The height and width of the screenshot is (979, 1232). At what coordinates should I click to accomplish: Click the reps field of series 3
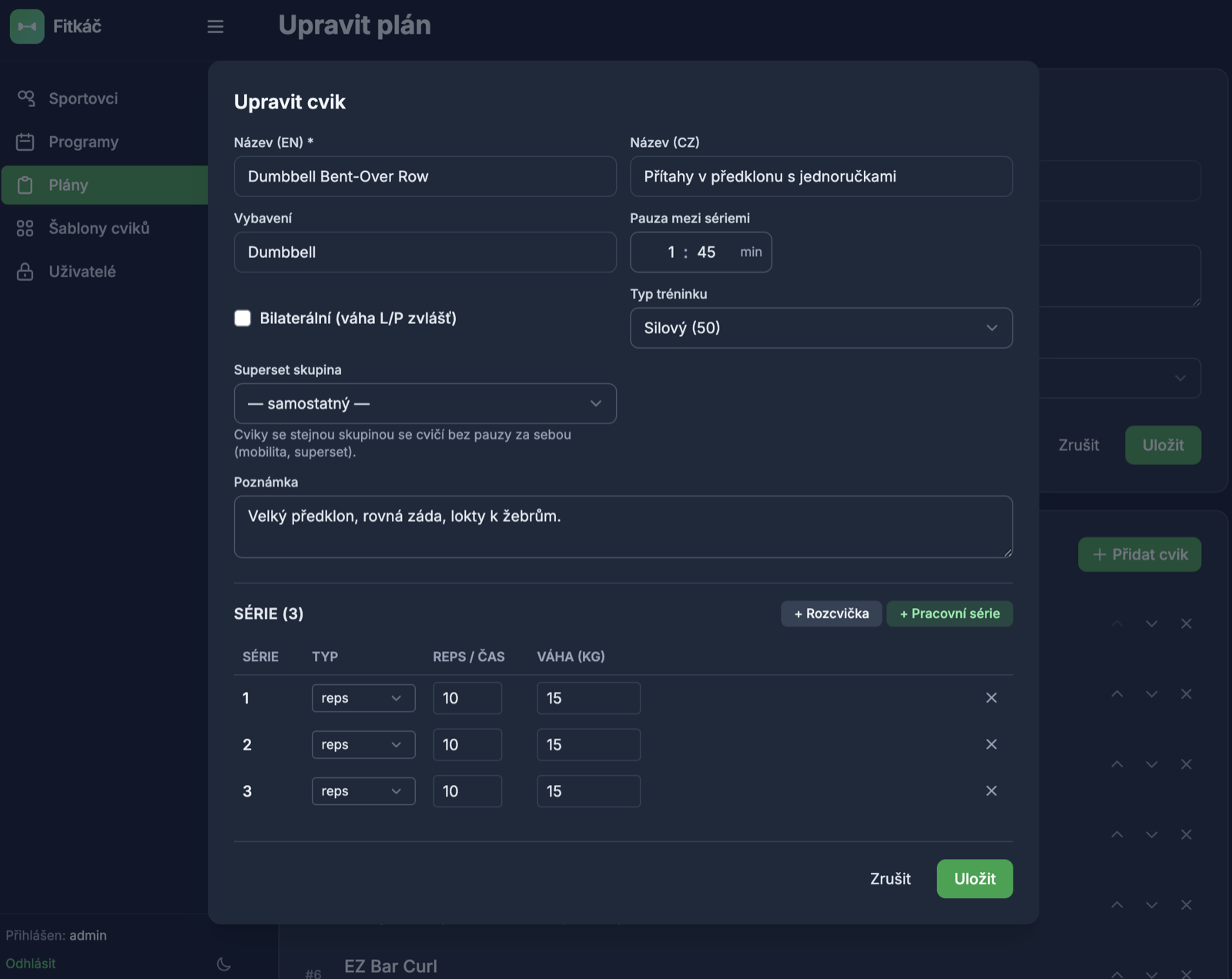(x=467, y=791)
